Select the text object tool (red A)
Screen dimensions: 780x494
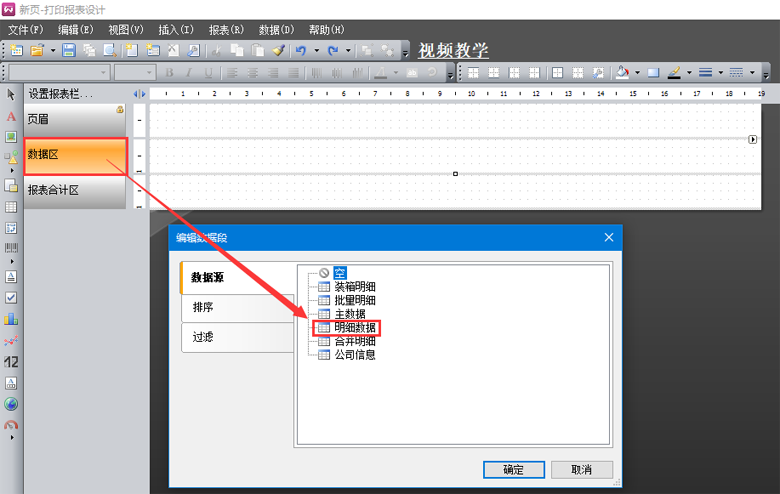coord(11,116)
